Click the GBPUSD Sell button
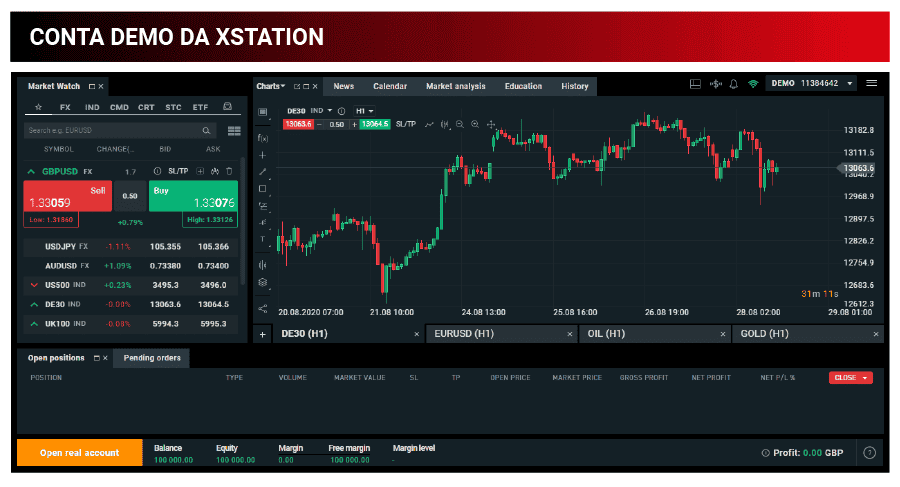Image resolution: width=900 pixels, height=487 pixels. click(x=67, y=196)
